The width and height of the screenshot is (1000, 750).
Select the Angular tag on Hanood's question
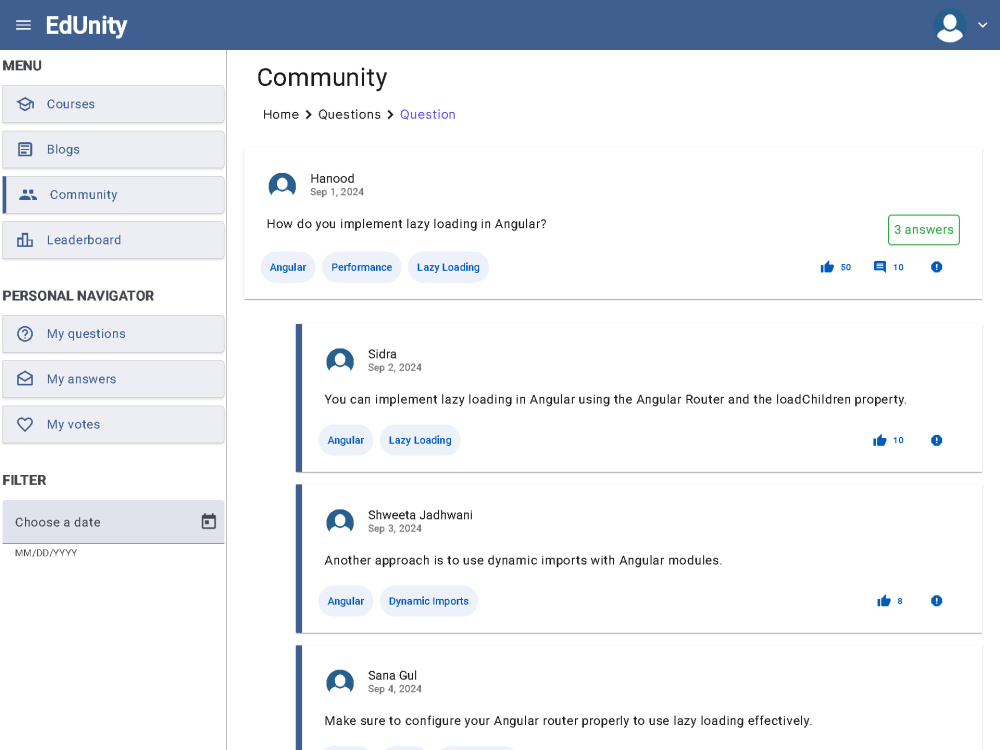click(288, 267)
